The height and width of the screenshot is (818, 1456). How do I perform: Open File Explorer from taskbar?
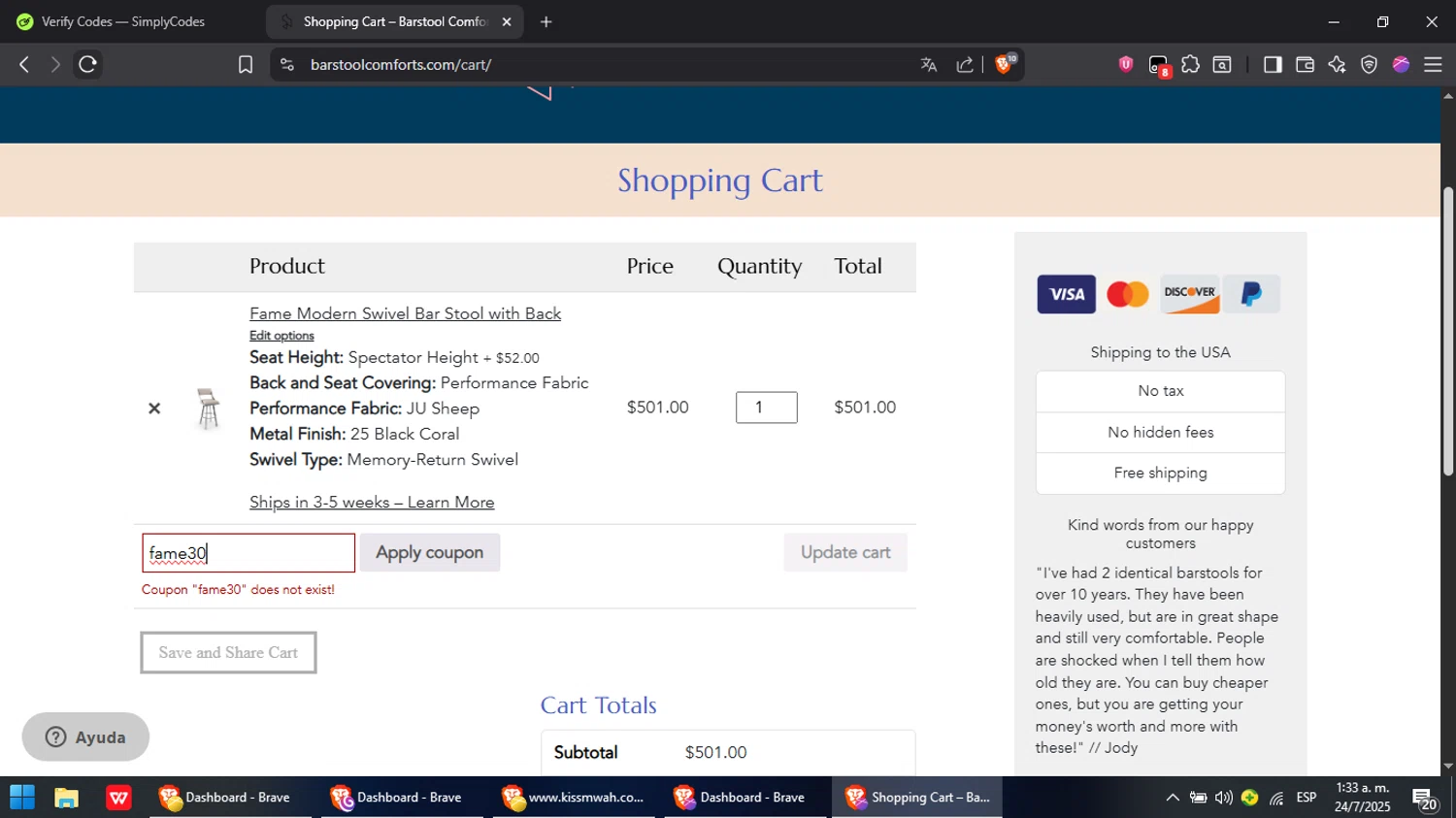66,798
